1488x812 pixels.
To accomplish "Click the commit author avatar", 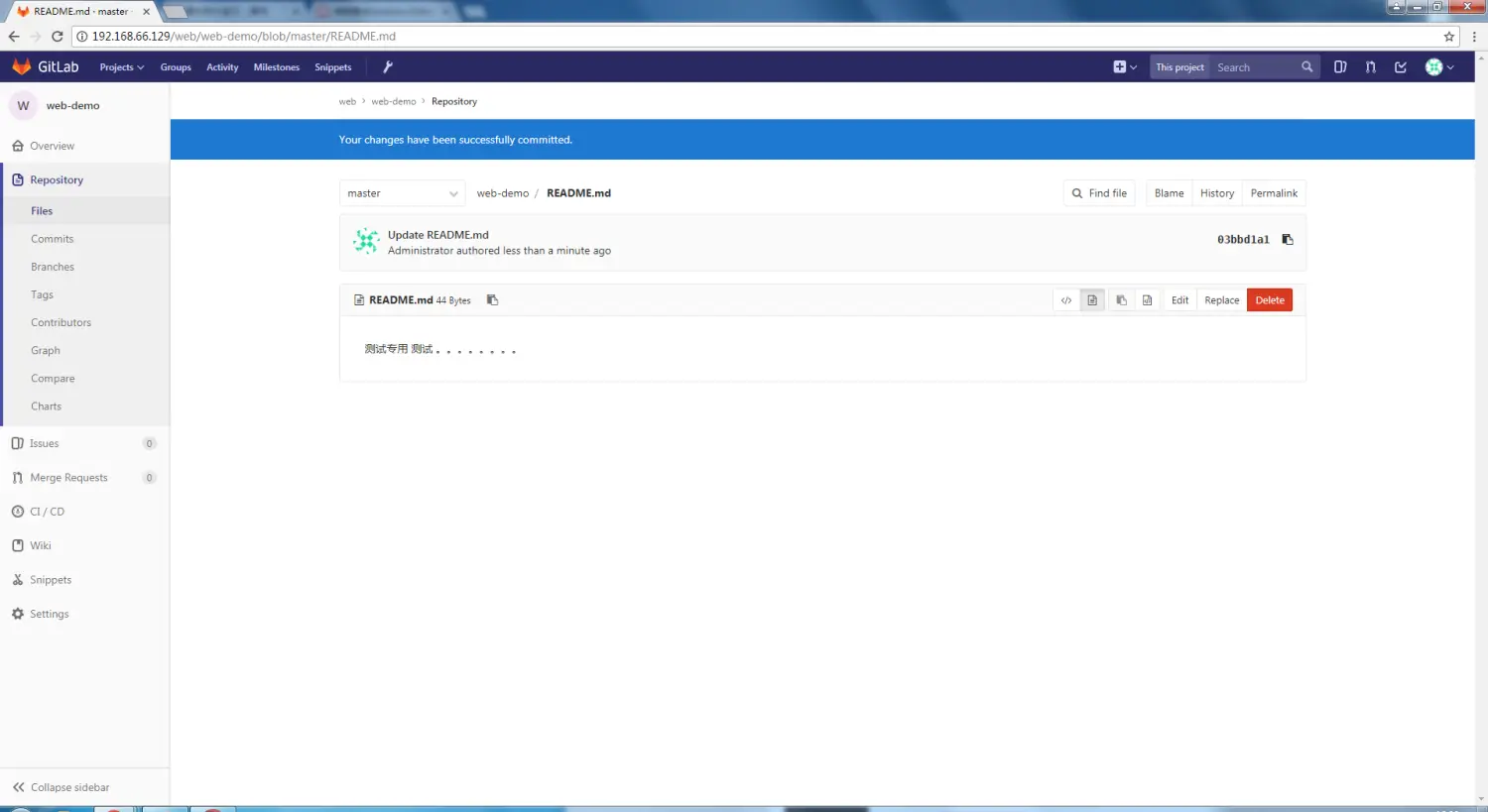I will pyautogui.click(x=367, y=241).
